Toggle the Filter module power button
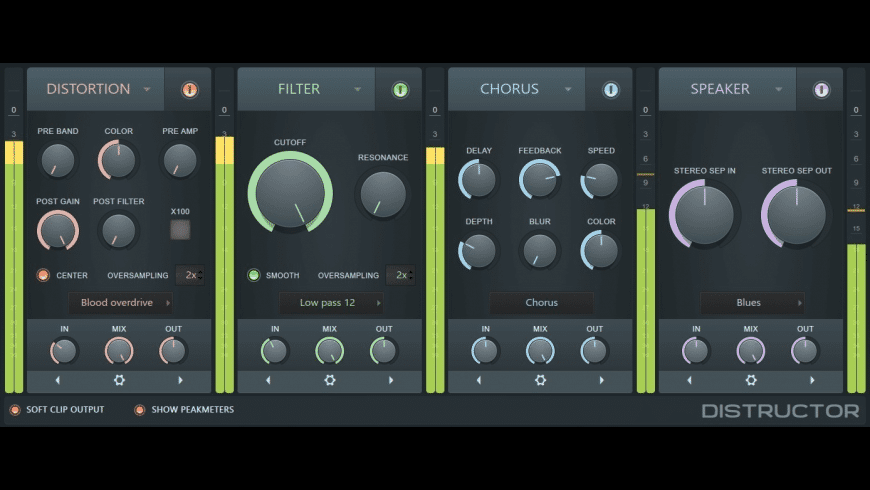Viewport: 870px width, 490px height. point(400,89)
